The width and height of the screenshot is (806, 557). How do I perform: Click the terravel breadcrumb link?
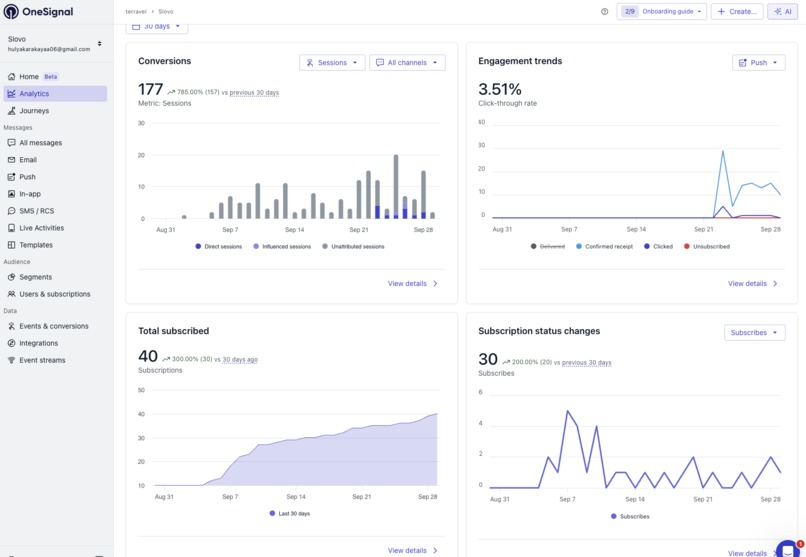[136, 11]
